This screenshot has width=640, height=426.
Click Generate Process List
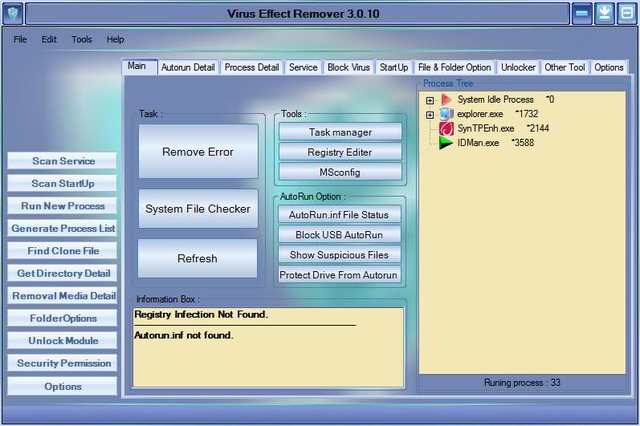coord(62,228)
